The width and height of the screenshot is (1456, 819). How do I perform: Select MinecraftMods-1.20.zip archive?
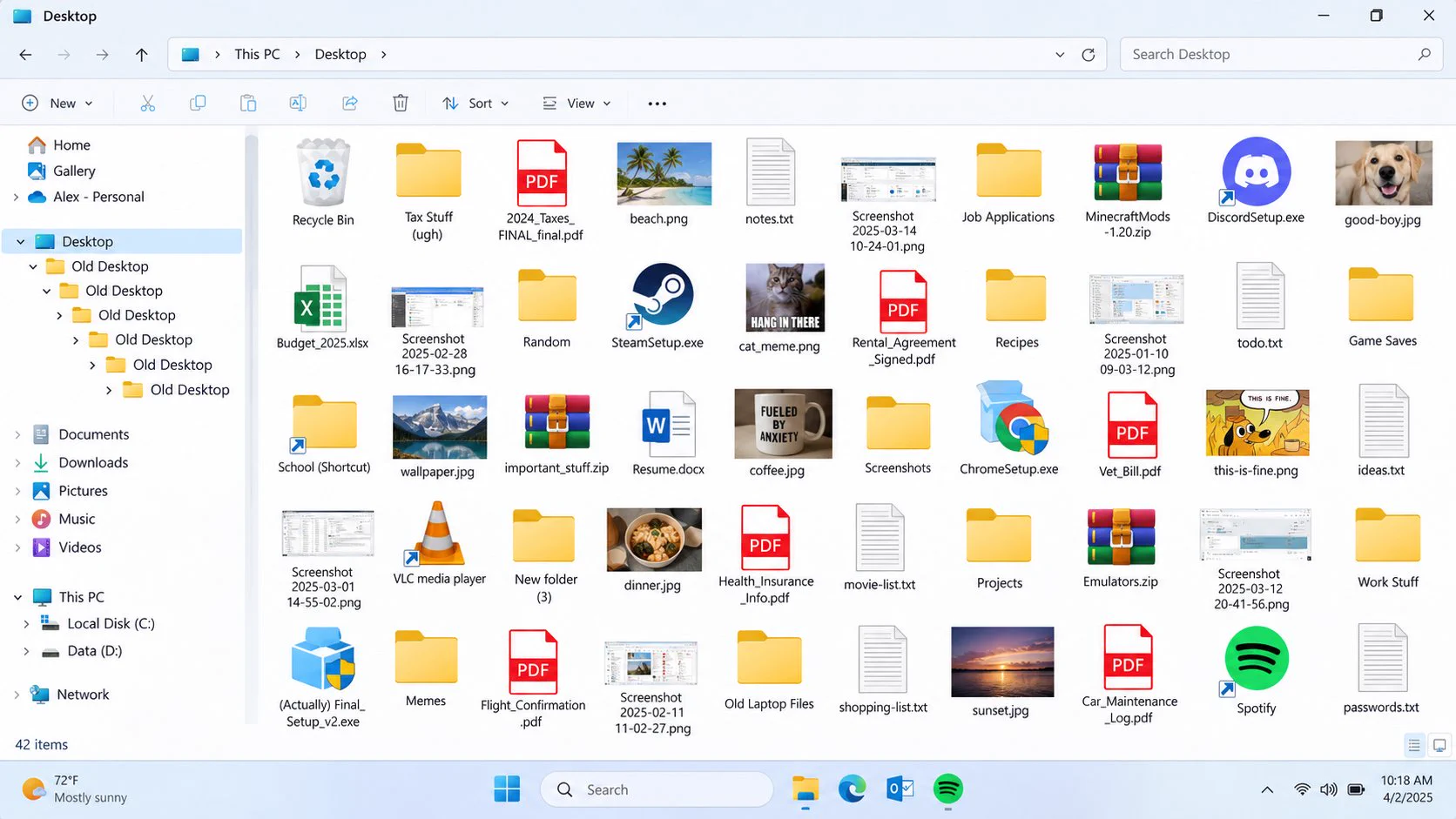1128,172
